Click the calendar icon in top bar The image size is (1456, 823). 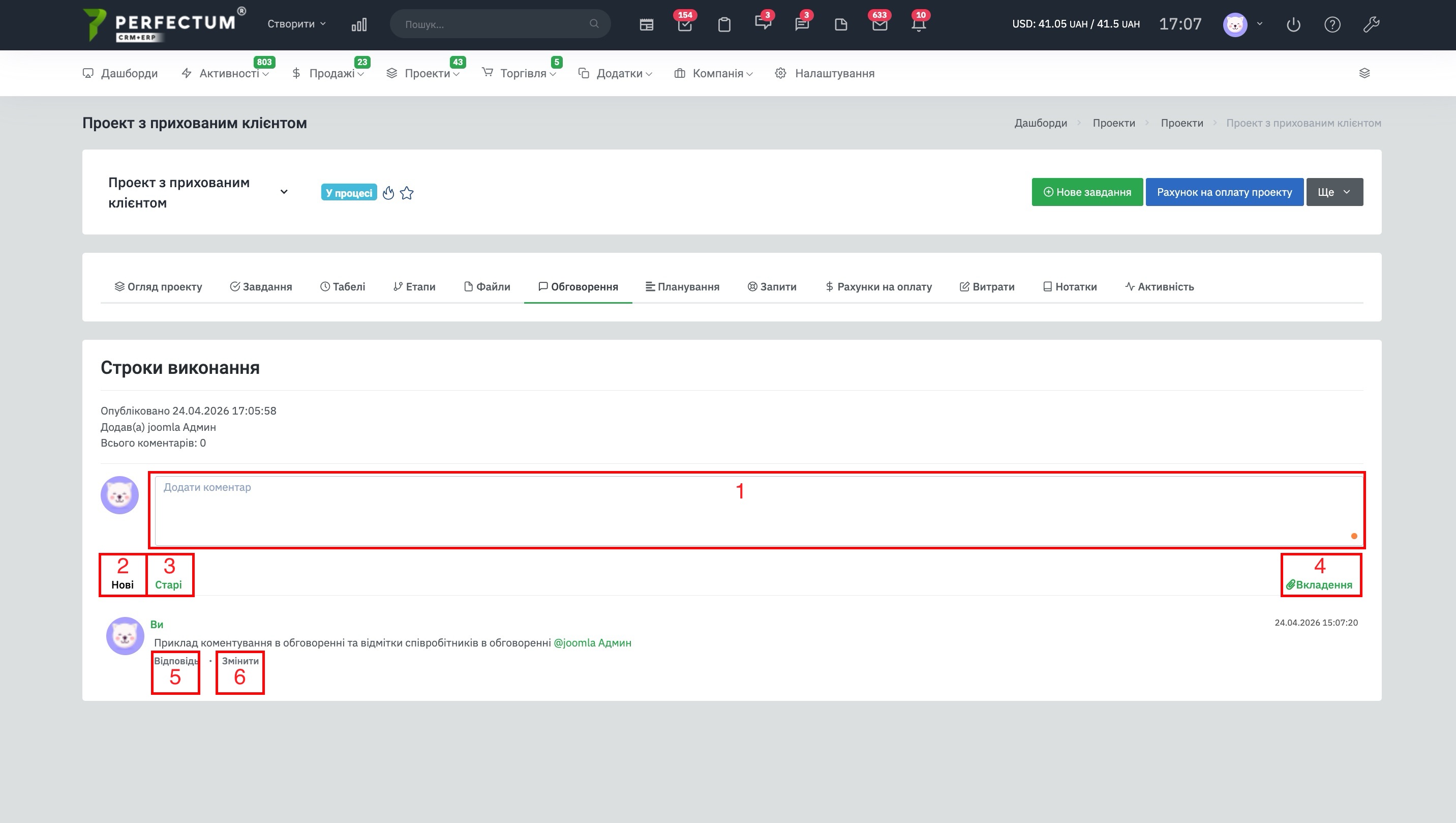[646, 24]
